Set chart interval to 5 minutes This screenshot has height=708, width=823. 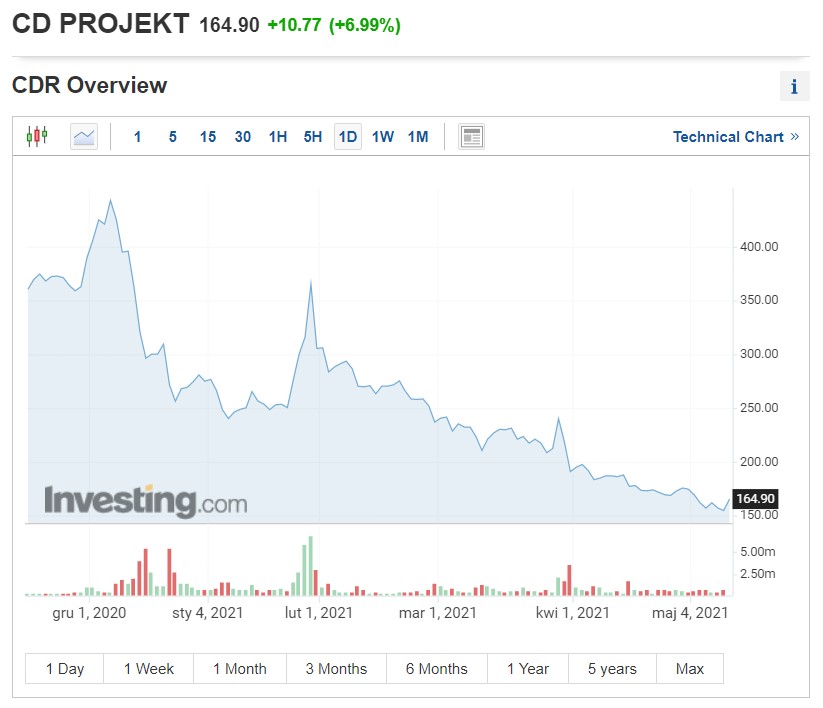click(x=172, y=137)
